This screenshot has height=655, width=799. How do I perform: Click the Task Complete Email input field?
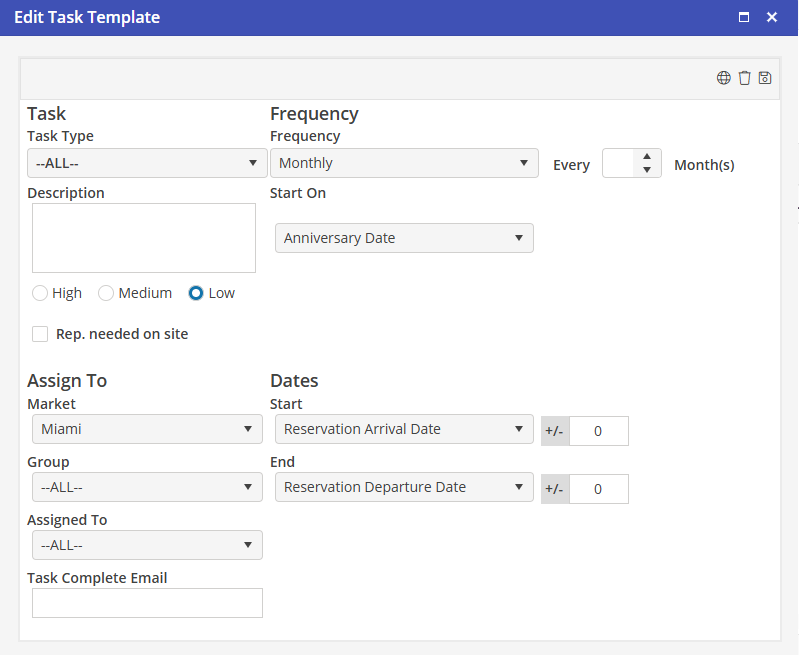pyautogui.click(x=147, y=603)
